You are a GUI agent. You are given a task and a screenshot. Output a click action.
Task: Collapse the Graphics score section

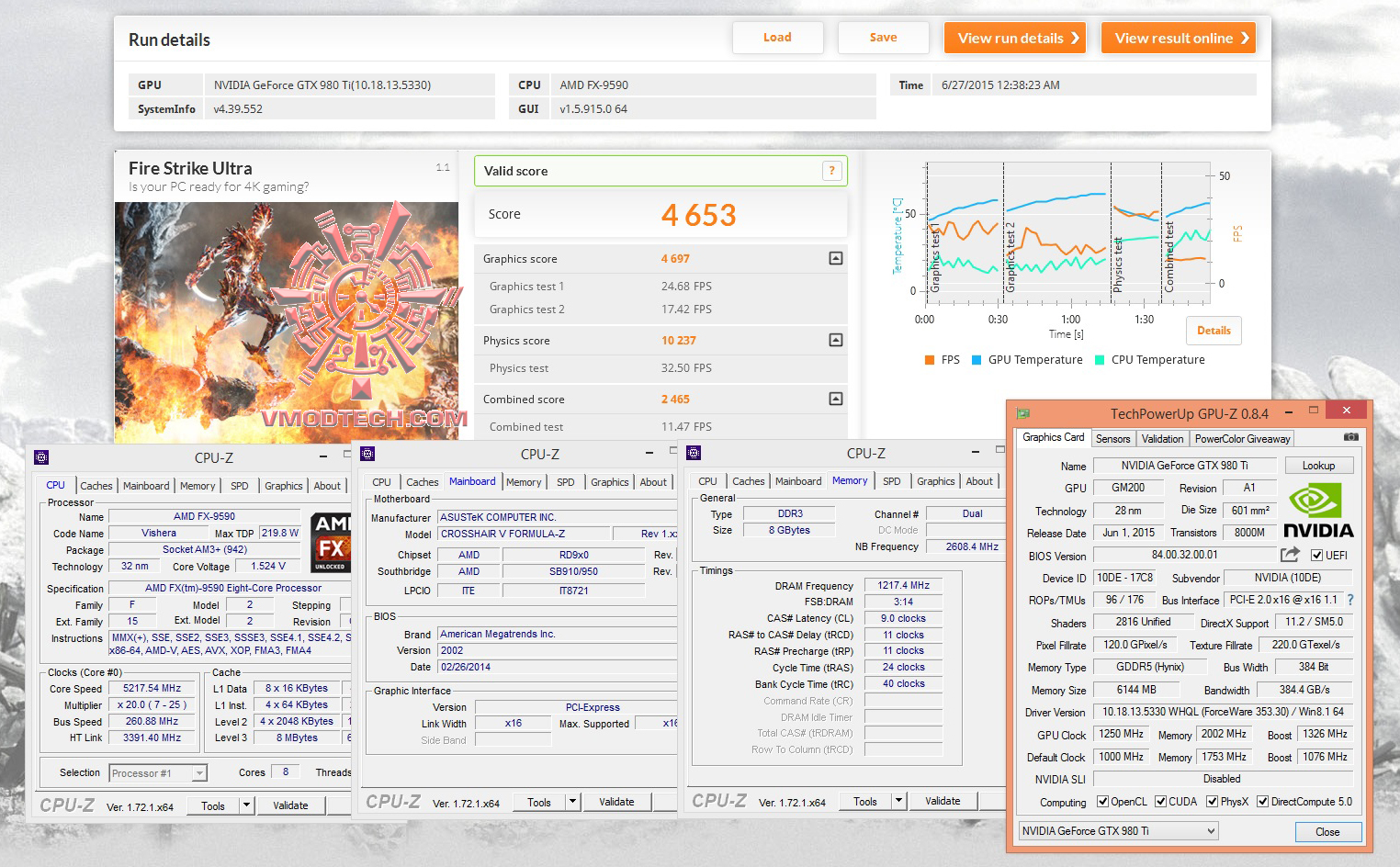click(x=836, y=259)
